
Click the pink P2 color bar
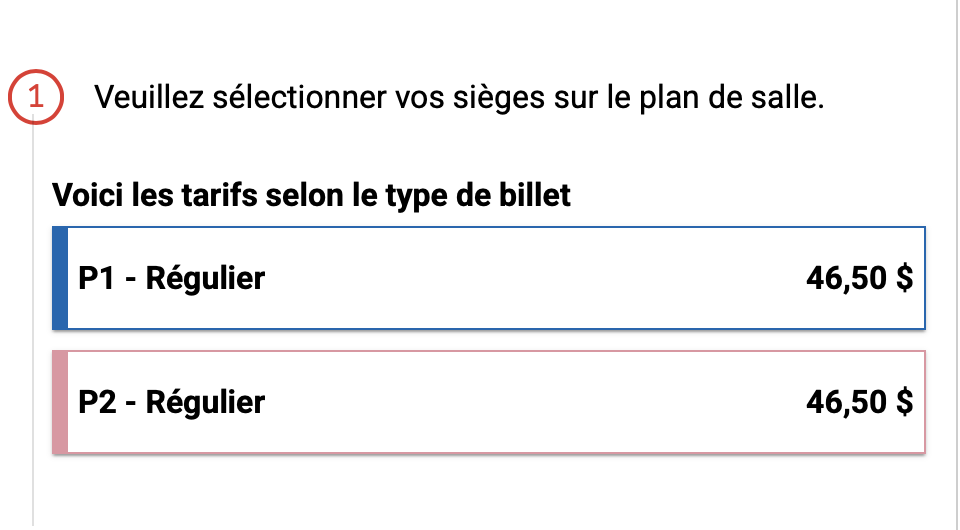(x=59, y=402)
